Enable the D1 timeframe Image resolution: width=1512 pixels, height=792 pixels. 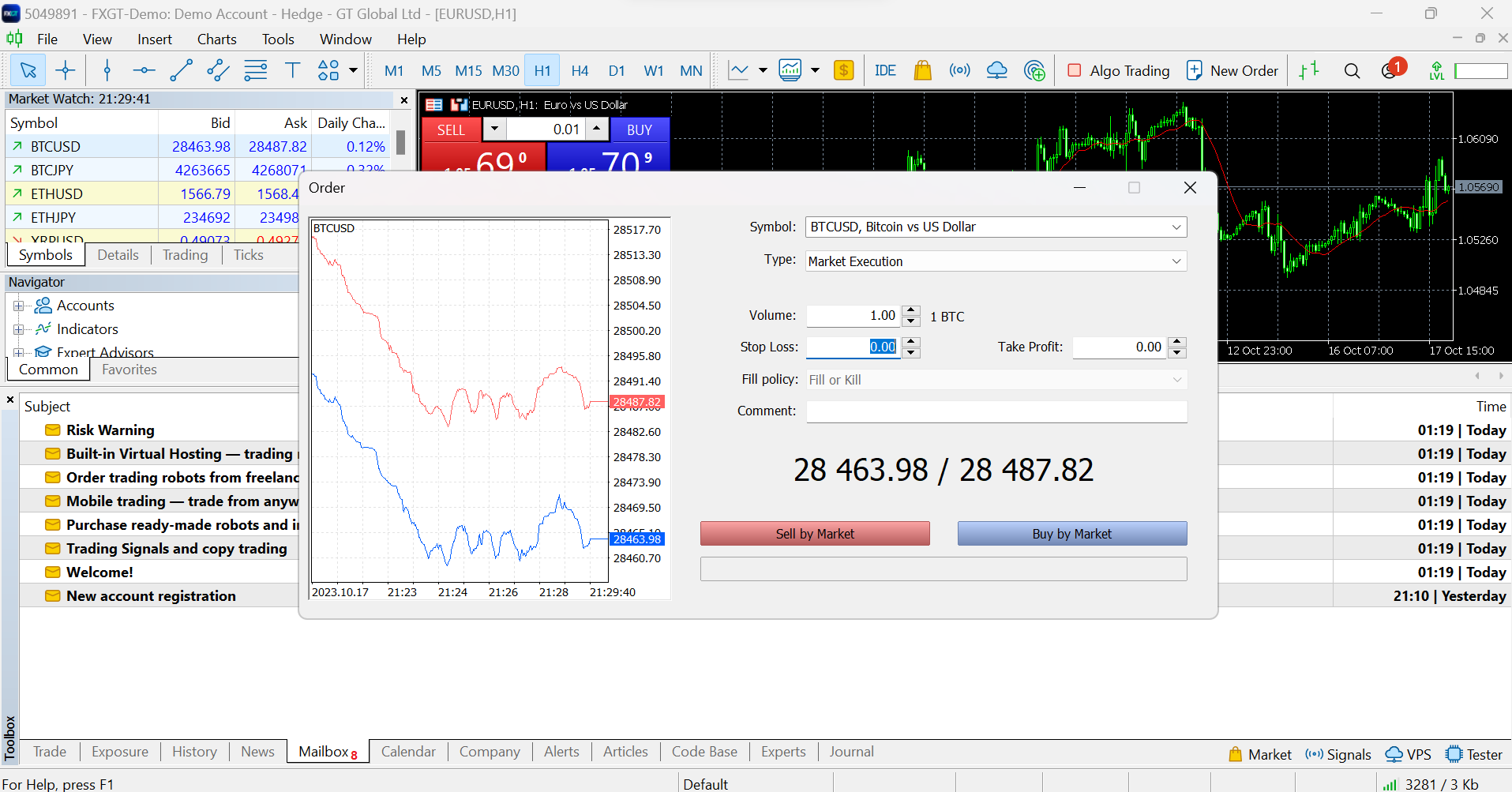(x=617, y=71)
